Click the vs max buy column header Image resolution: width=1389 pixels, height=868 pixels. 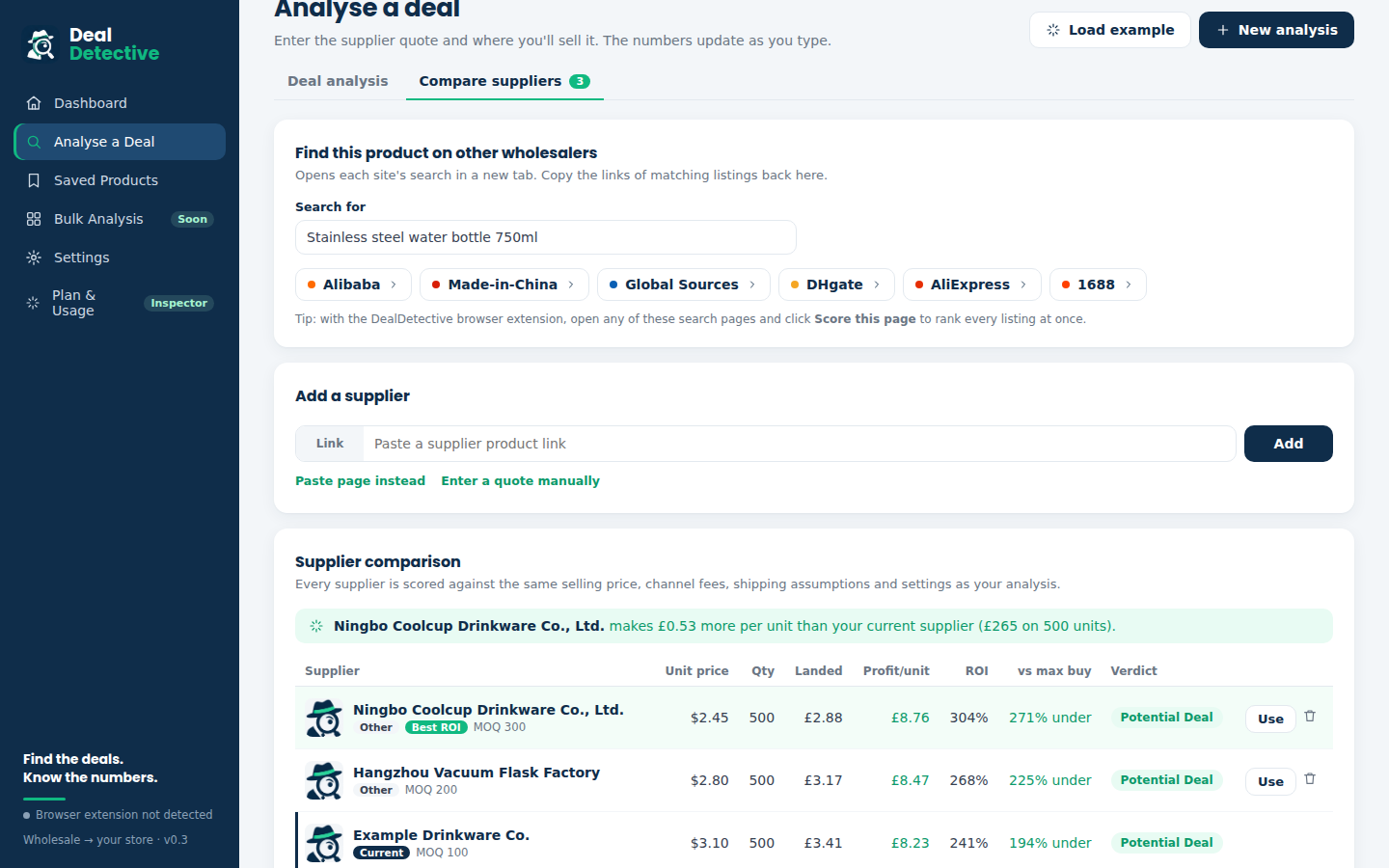point(1054,671)
